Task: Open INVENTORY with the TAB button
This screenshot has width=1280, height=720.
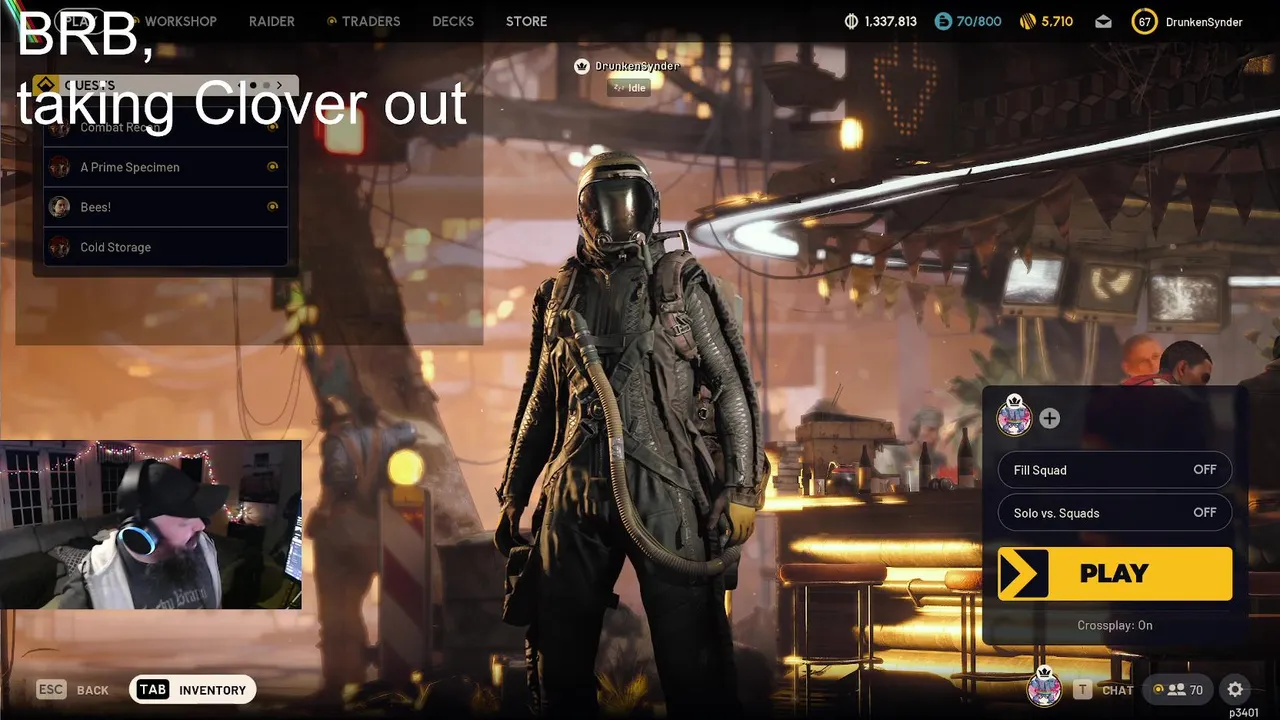Action: [x=193, y=689]
